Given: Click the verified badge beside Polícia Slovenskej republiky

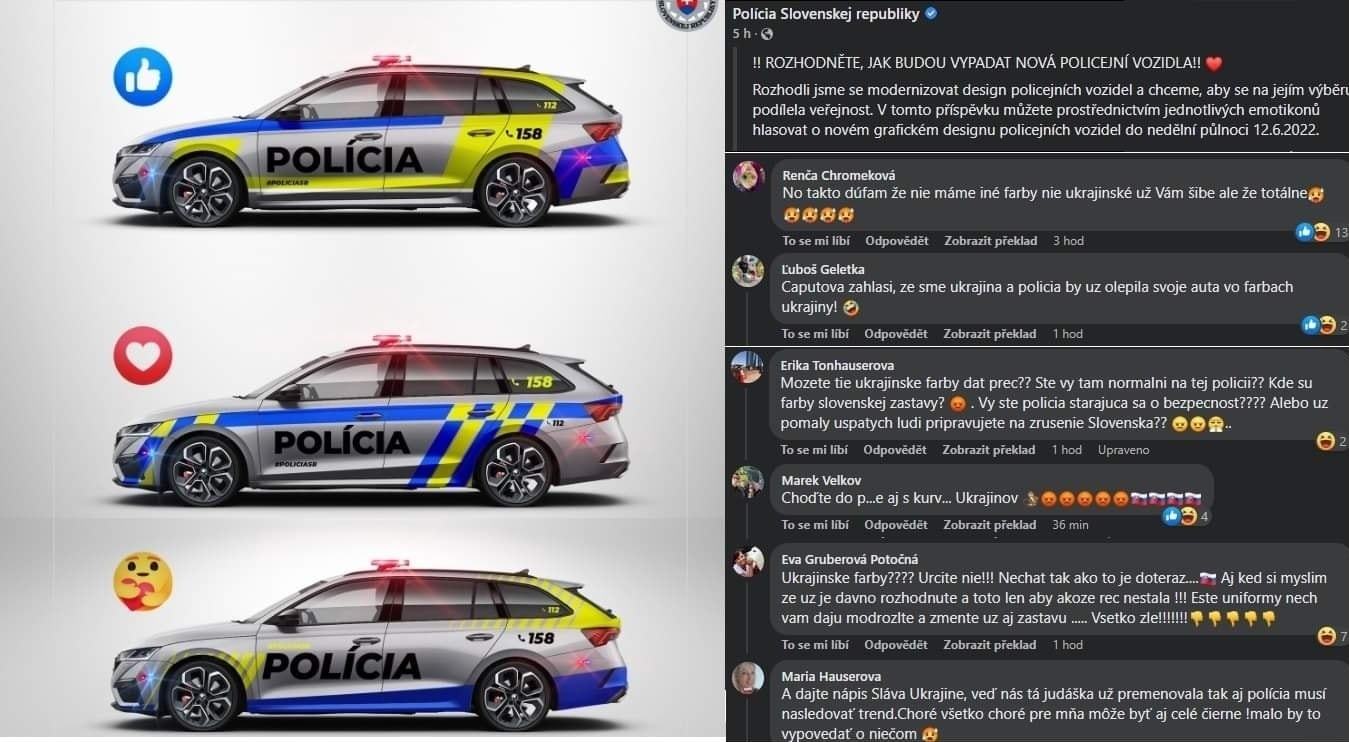Looking at the screenshot, I should pyautogui.click(x=931, y=14).
